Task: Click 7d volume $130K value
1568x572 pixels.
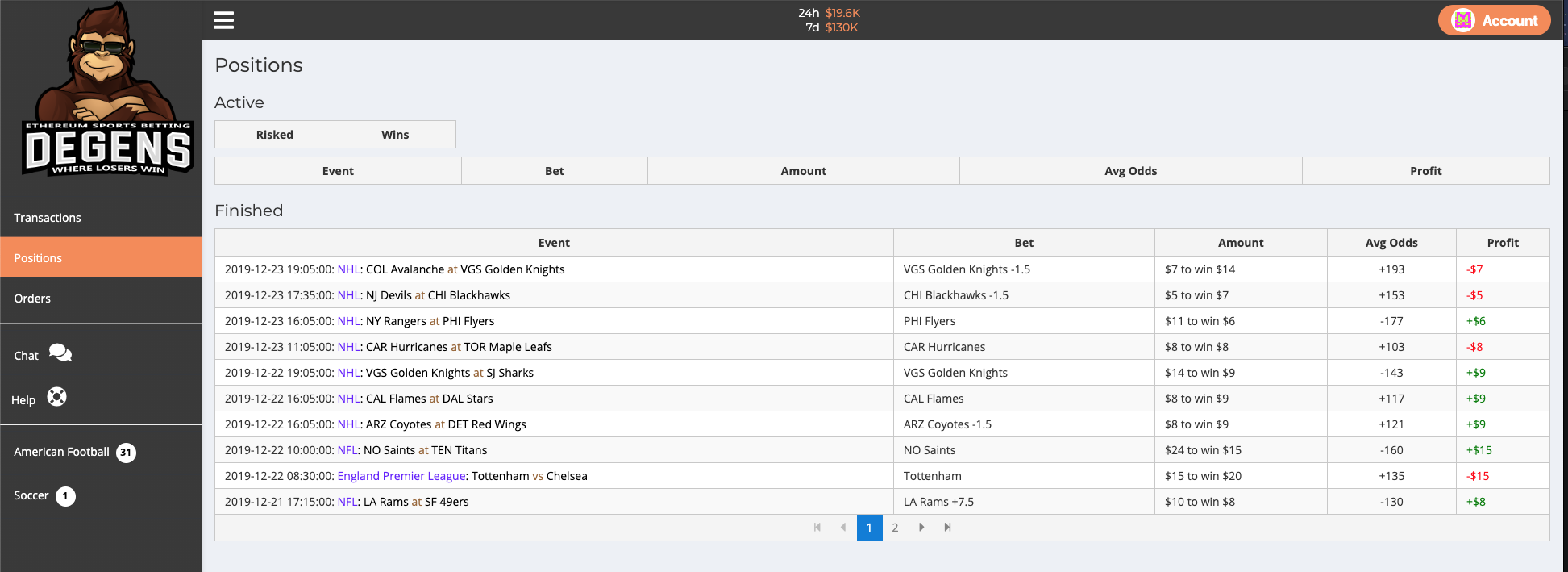Action: point(841,27)
